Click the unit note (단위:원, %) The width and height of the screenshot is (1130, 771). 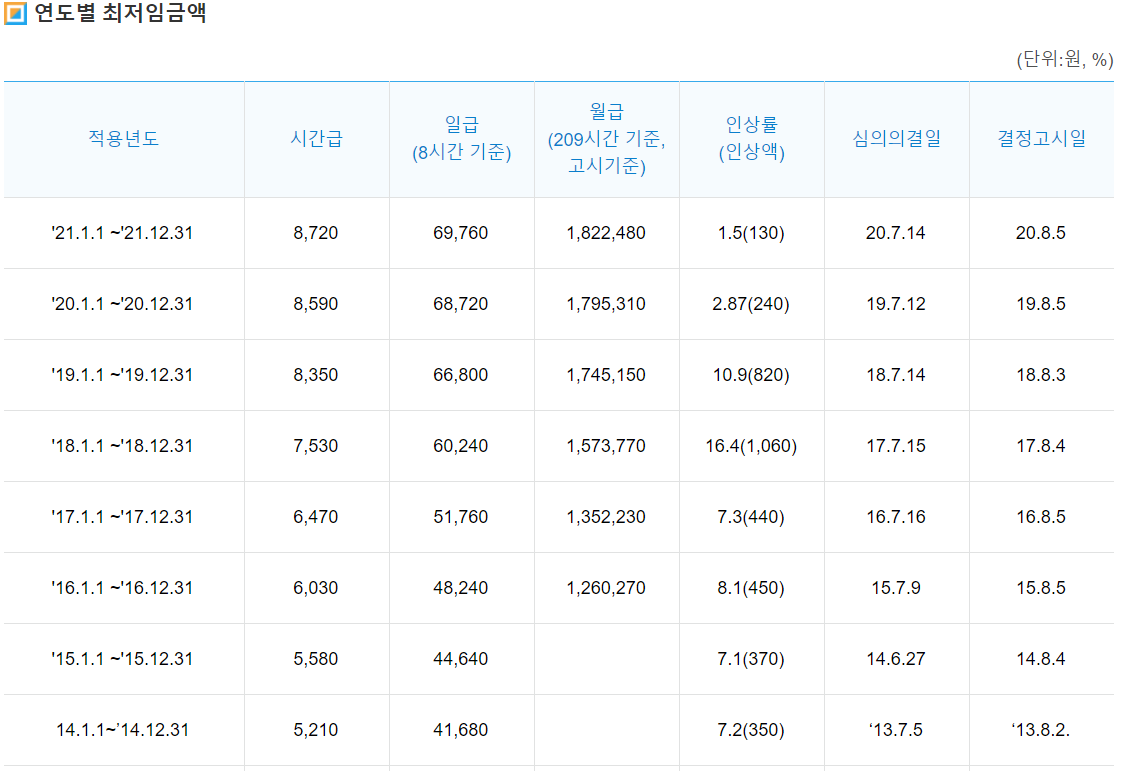[1064, 59]
